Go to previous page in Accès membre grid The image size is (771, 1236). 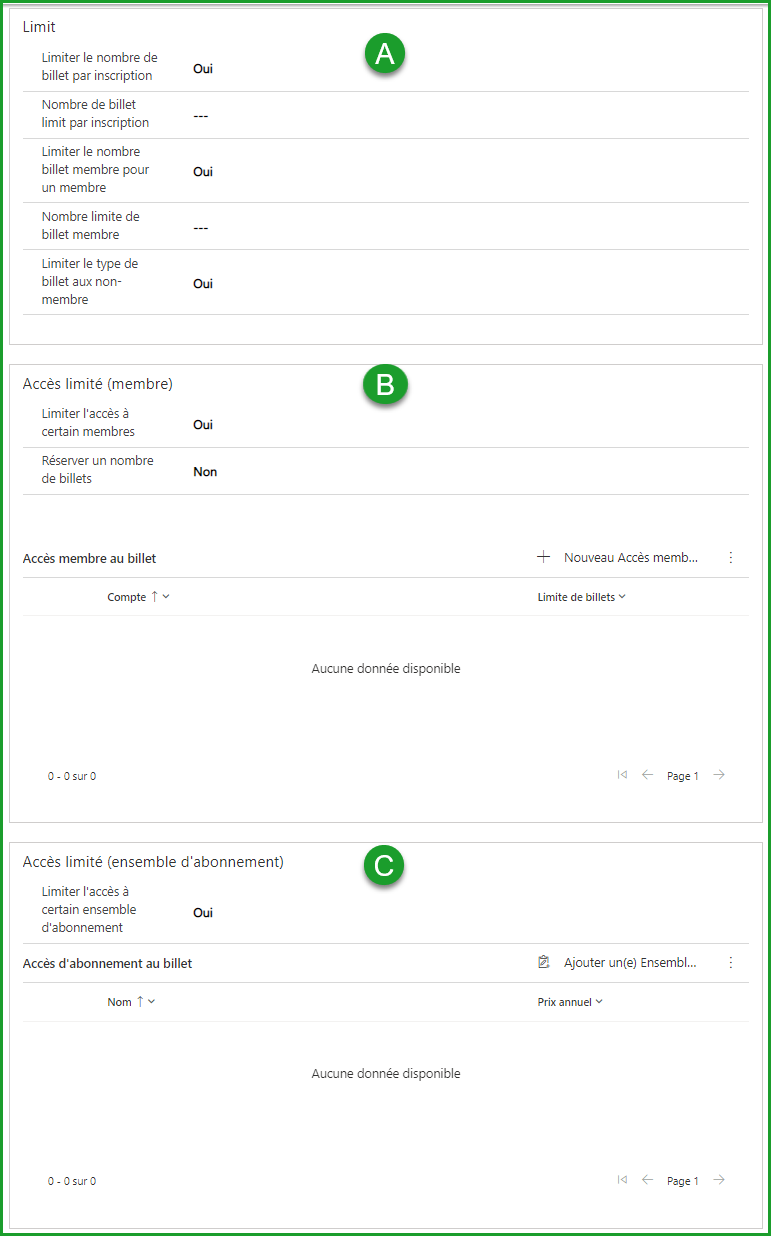point(647,775)
